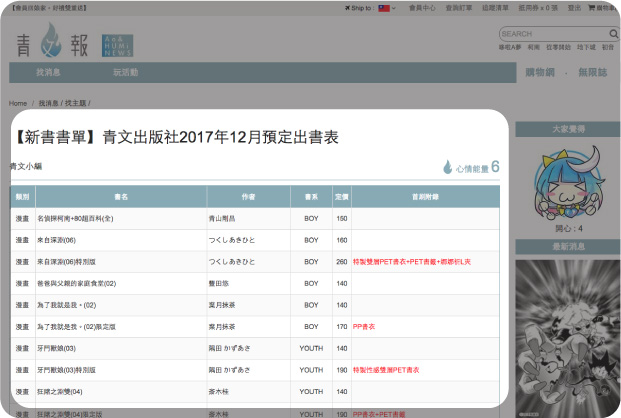Viewport: 621px width, 418px height.
Task: Click the 登出 logout link
Action: (x=574, y=8)
